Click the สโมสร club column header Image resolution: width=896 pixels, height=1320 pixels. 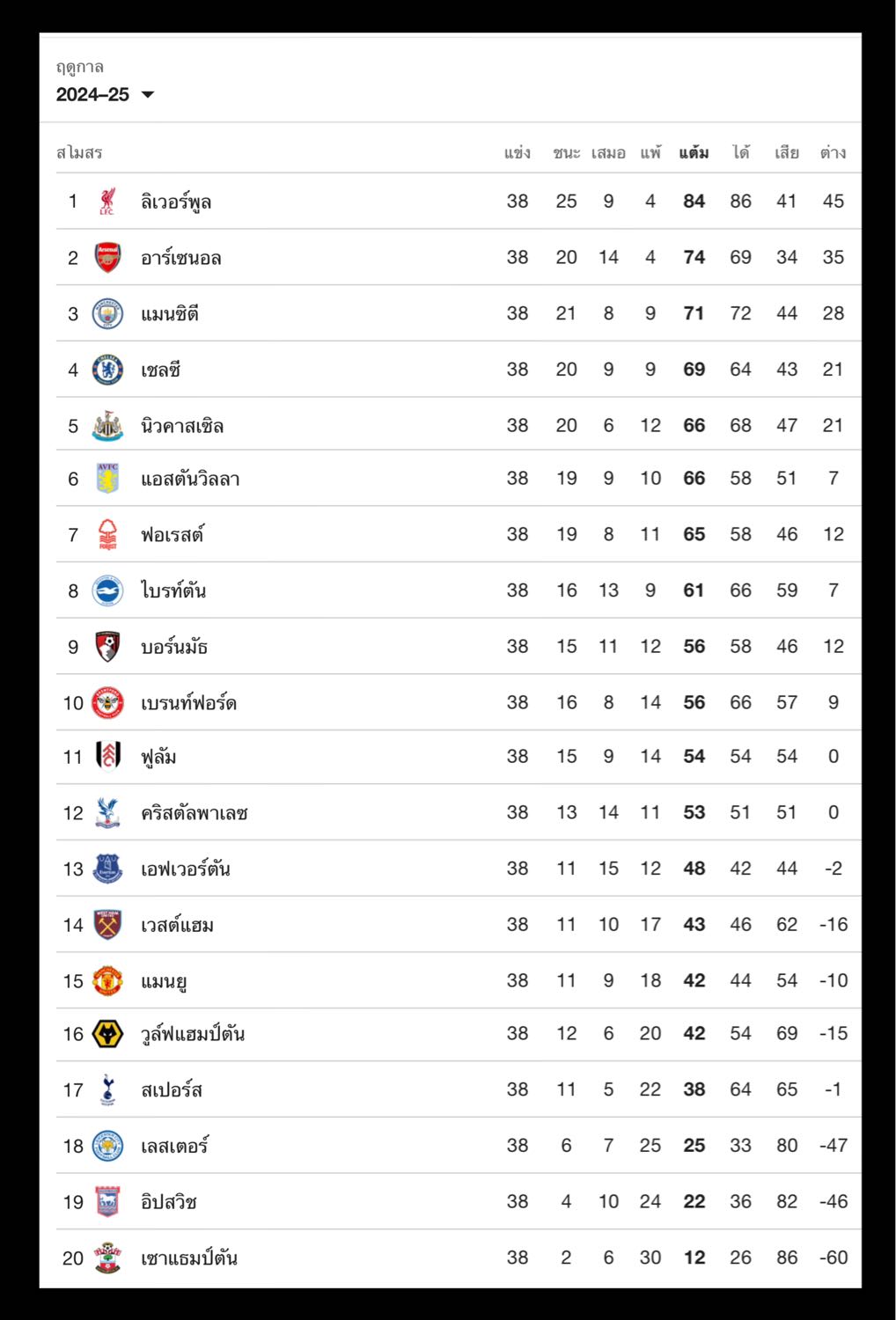[x=79, y=152]
